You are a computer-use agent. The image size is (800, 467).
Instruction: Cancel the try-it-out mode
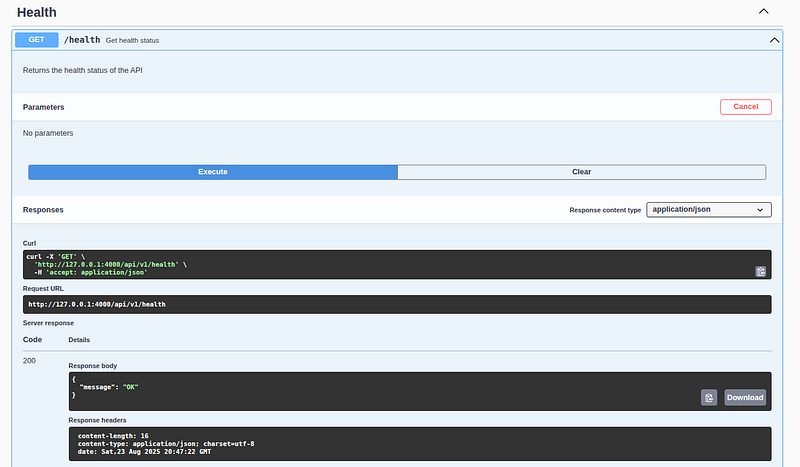(x=745, y=107)
